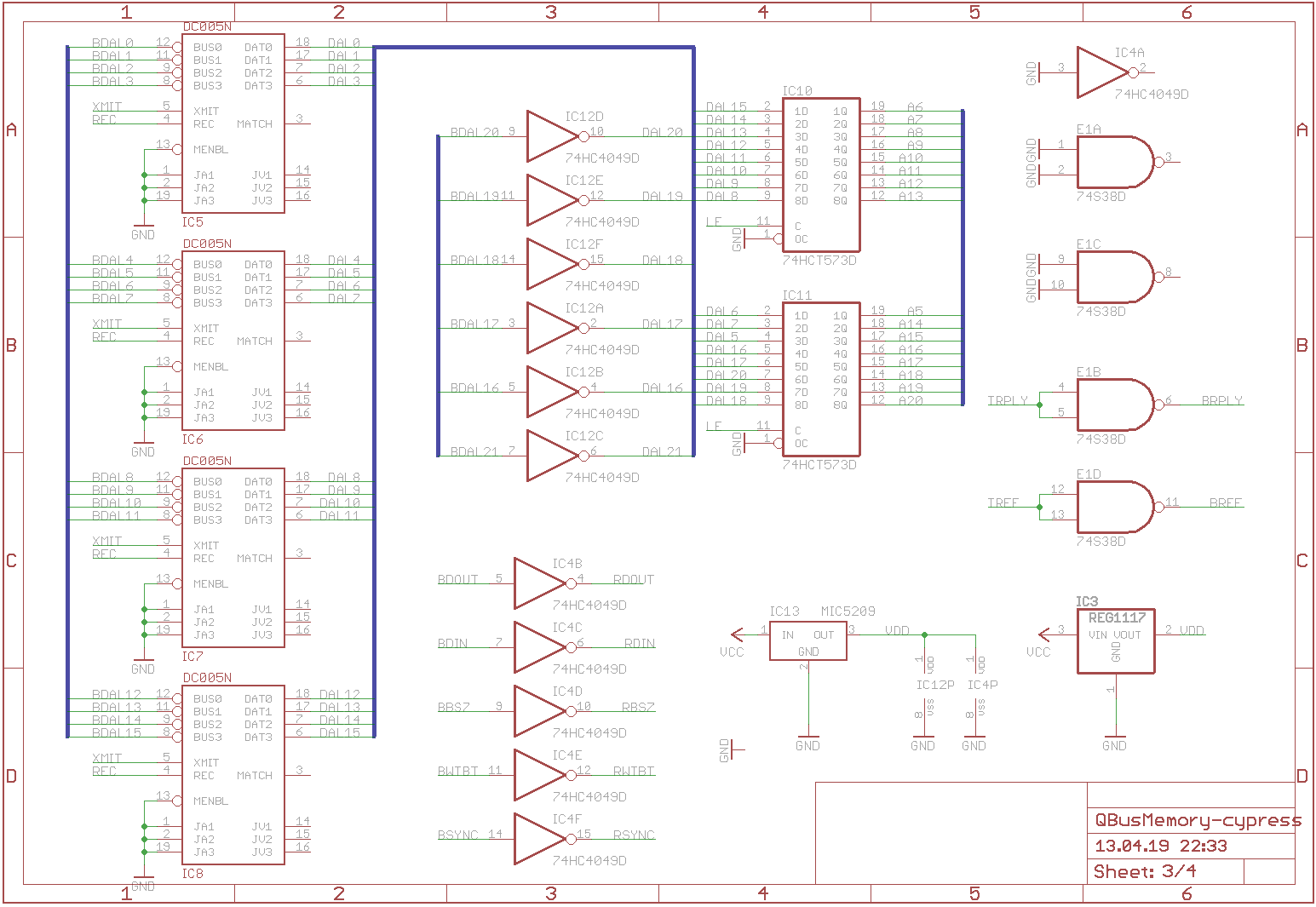The image size is (1316, 907).
Task: Select the IC12E inverter symbol
Action: coord(558,200)
